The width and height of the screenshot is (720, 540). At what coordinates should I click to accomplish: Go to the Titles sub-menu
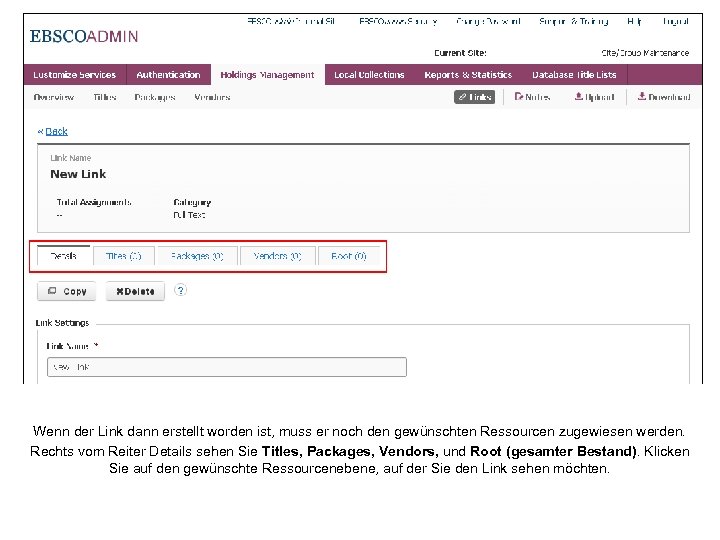tap(105, 97)
